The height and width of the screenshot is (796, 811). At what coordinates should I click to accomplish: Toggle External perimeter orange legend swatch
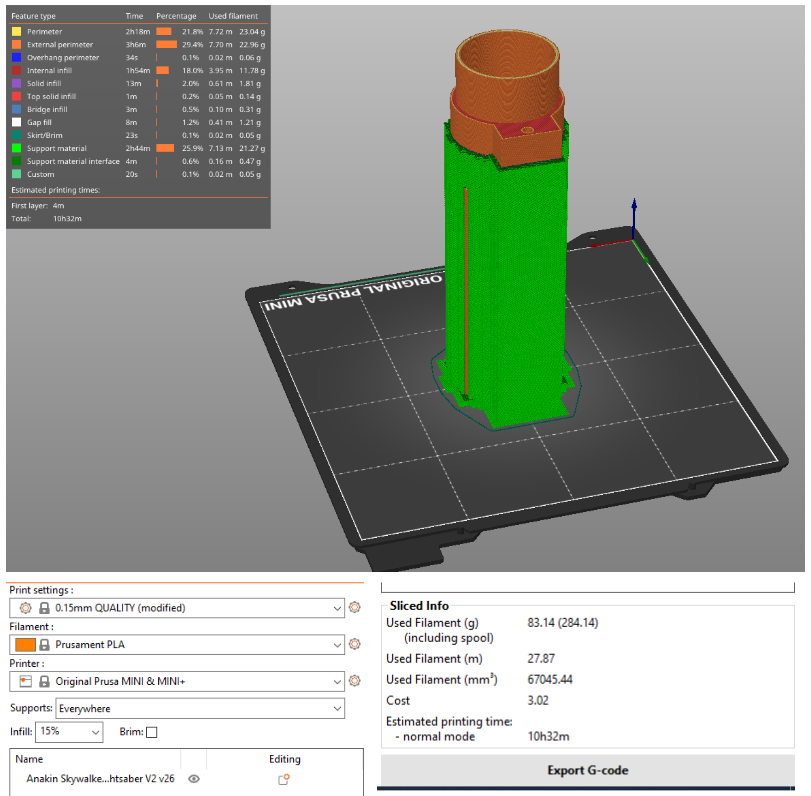[x=17, y=44]
